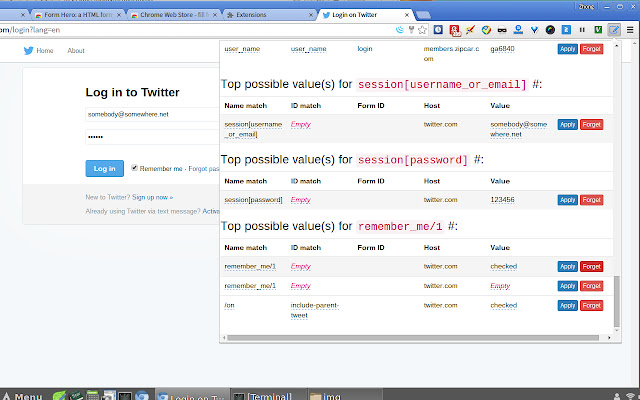Click the popup scroll-up arrow
The image size is (640, 400).
pos(616,45)
